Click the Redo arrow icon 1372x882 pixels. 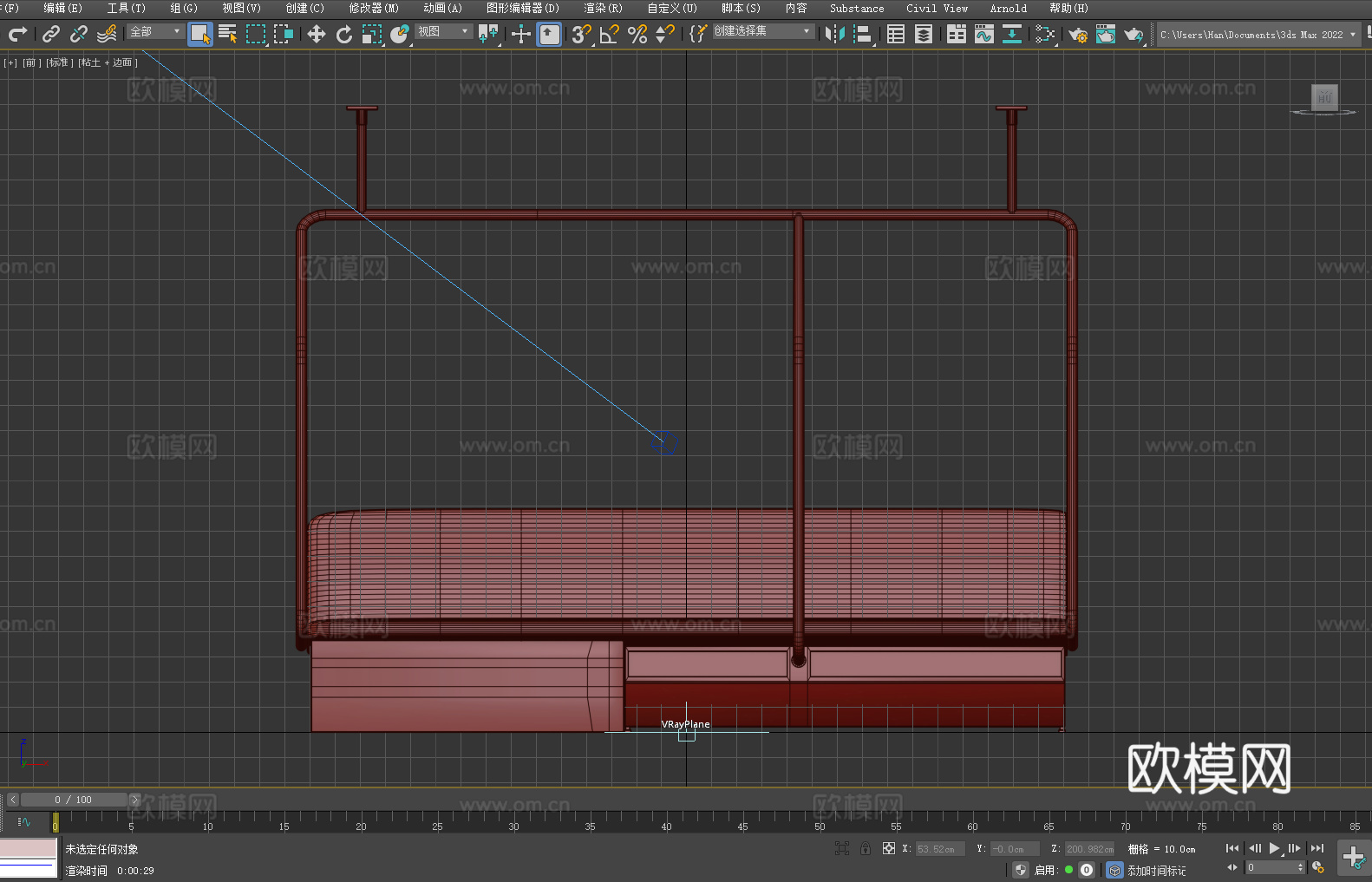coord(17,34)
